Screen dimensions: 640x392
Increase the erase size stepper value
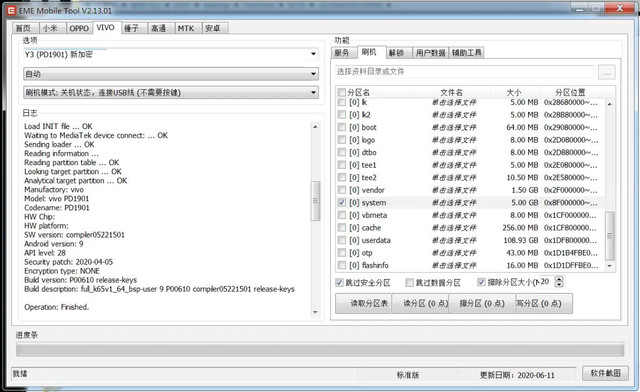click(560, 279)
